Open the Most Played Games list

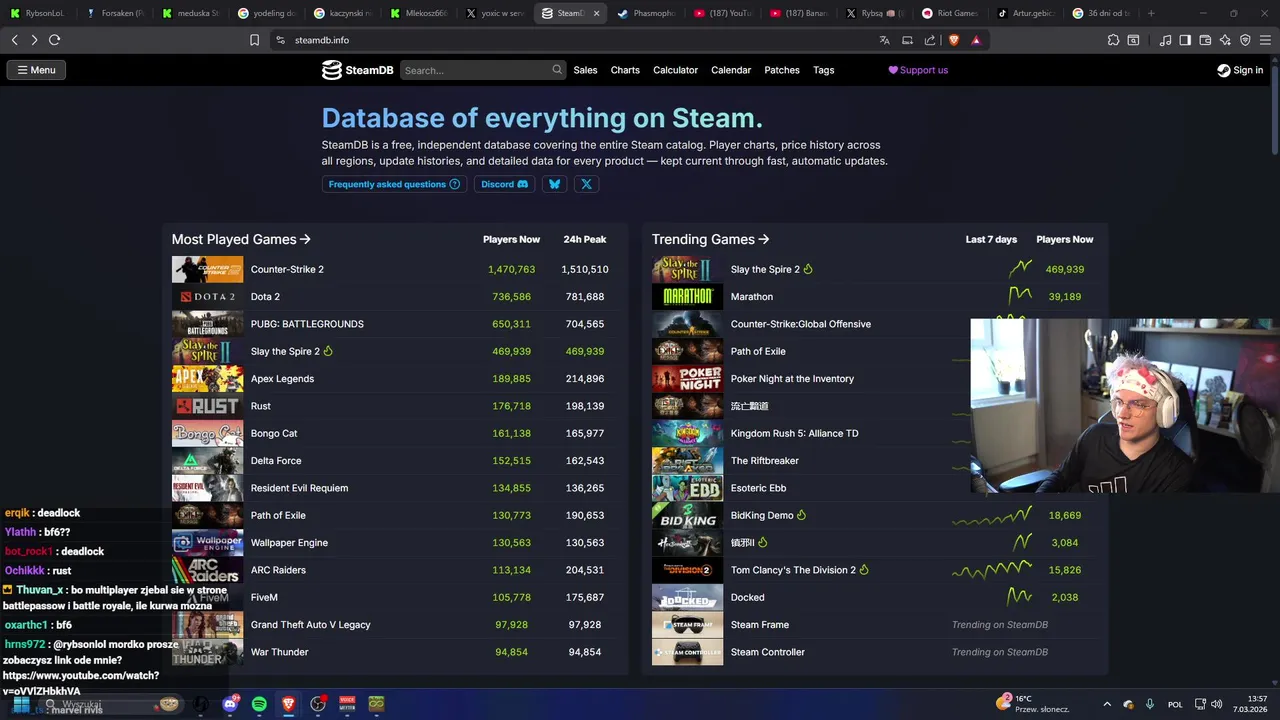coord(241,239)
